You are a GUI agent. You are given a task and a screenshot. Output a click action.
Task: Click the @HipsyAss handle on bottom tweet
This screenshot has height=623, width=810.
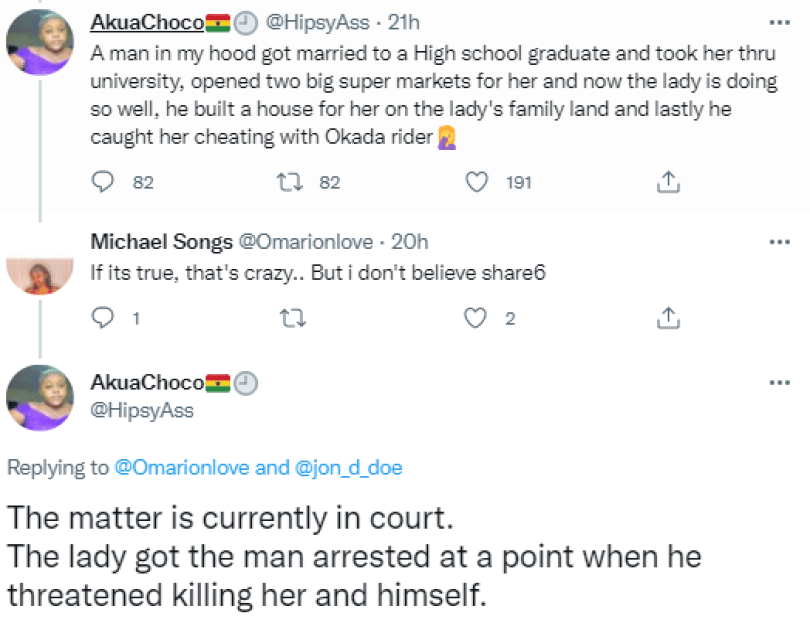[x=142, y=410]
